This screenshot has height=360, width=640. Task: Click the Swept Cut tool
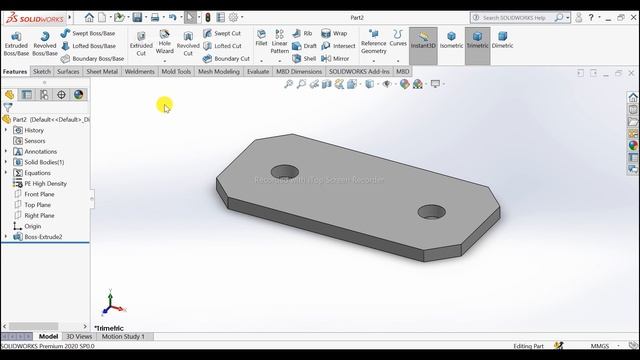click(x=222, y=33)
